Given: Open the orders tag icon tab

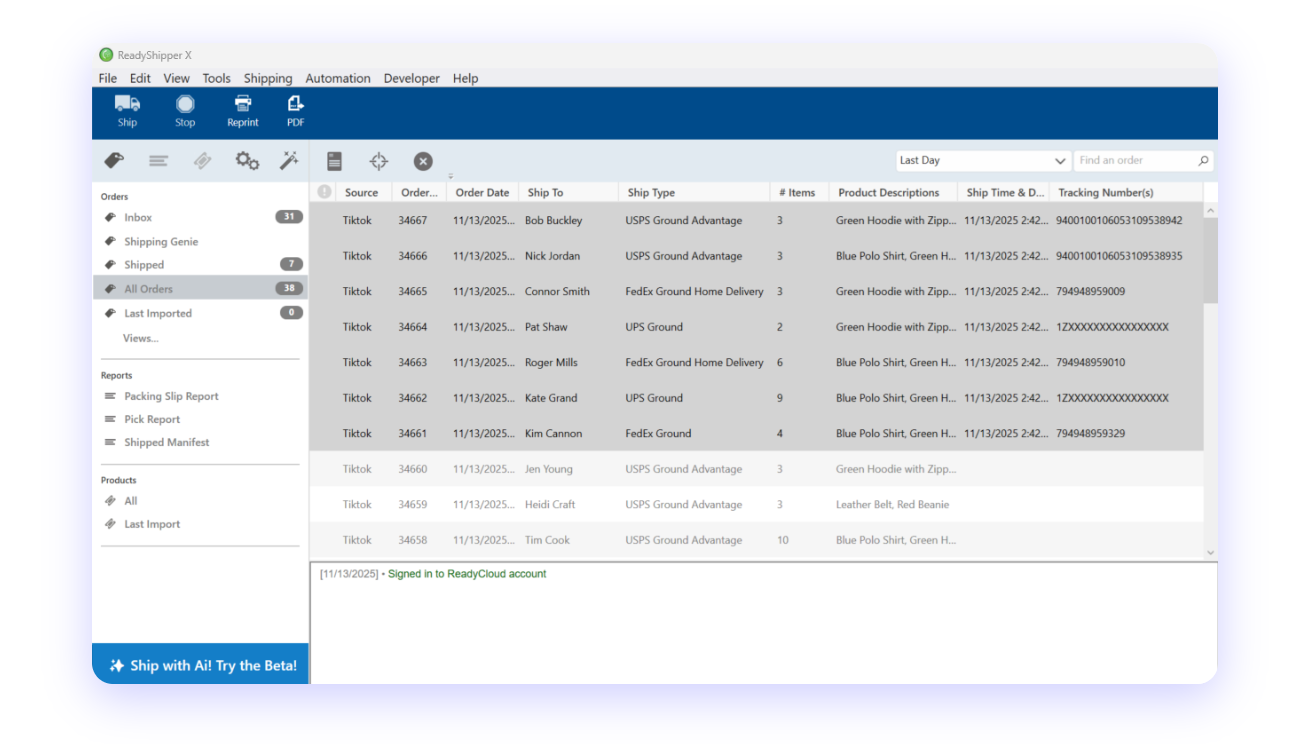Looking at the screenshot, I should (x=114, y=161).
